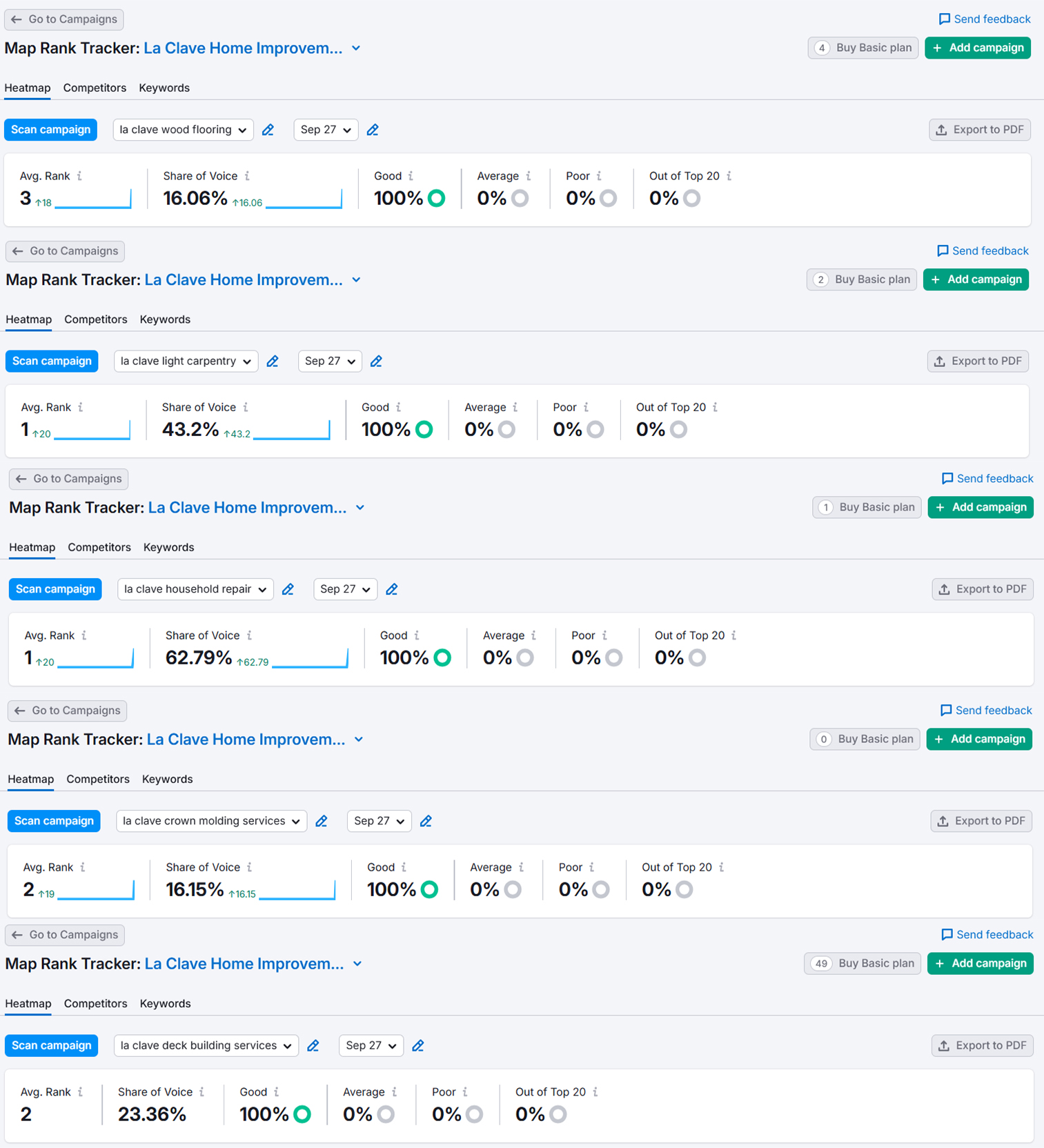Click Poor info icon in household repair panel
The image size is (1044, 1148).
tap(605, 635)
